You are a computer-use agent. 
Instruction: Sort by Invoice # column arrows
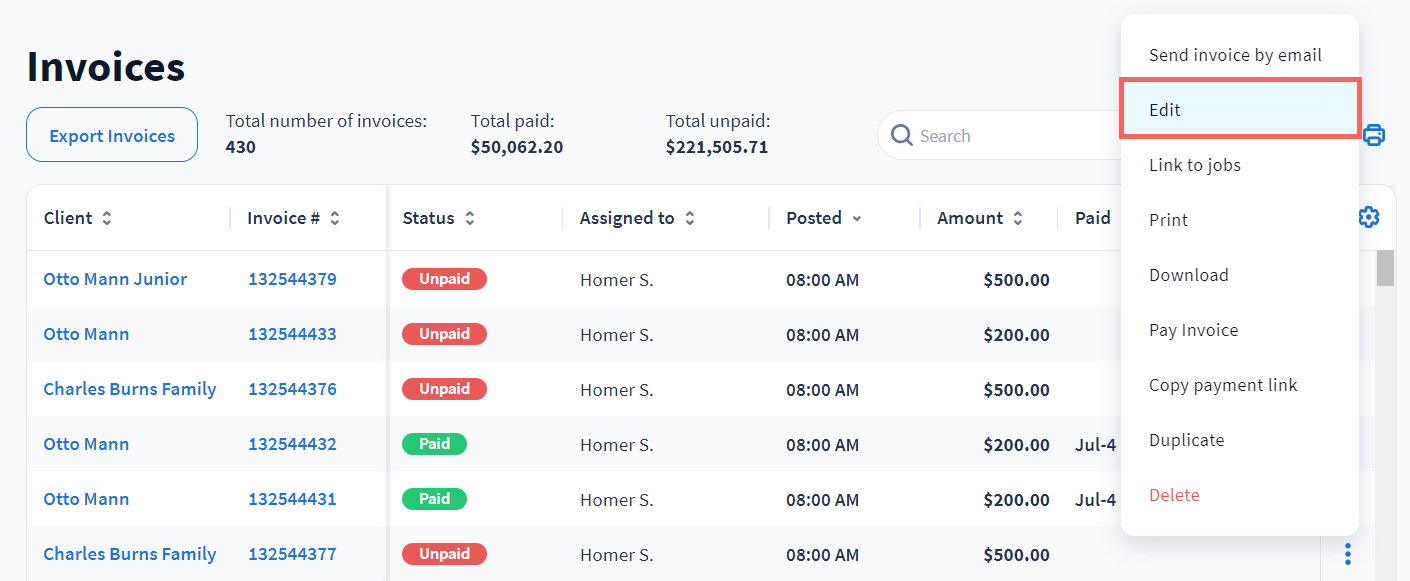[x=335, y=218]
